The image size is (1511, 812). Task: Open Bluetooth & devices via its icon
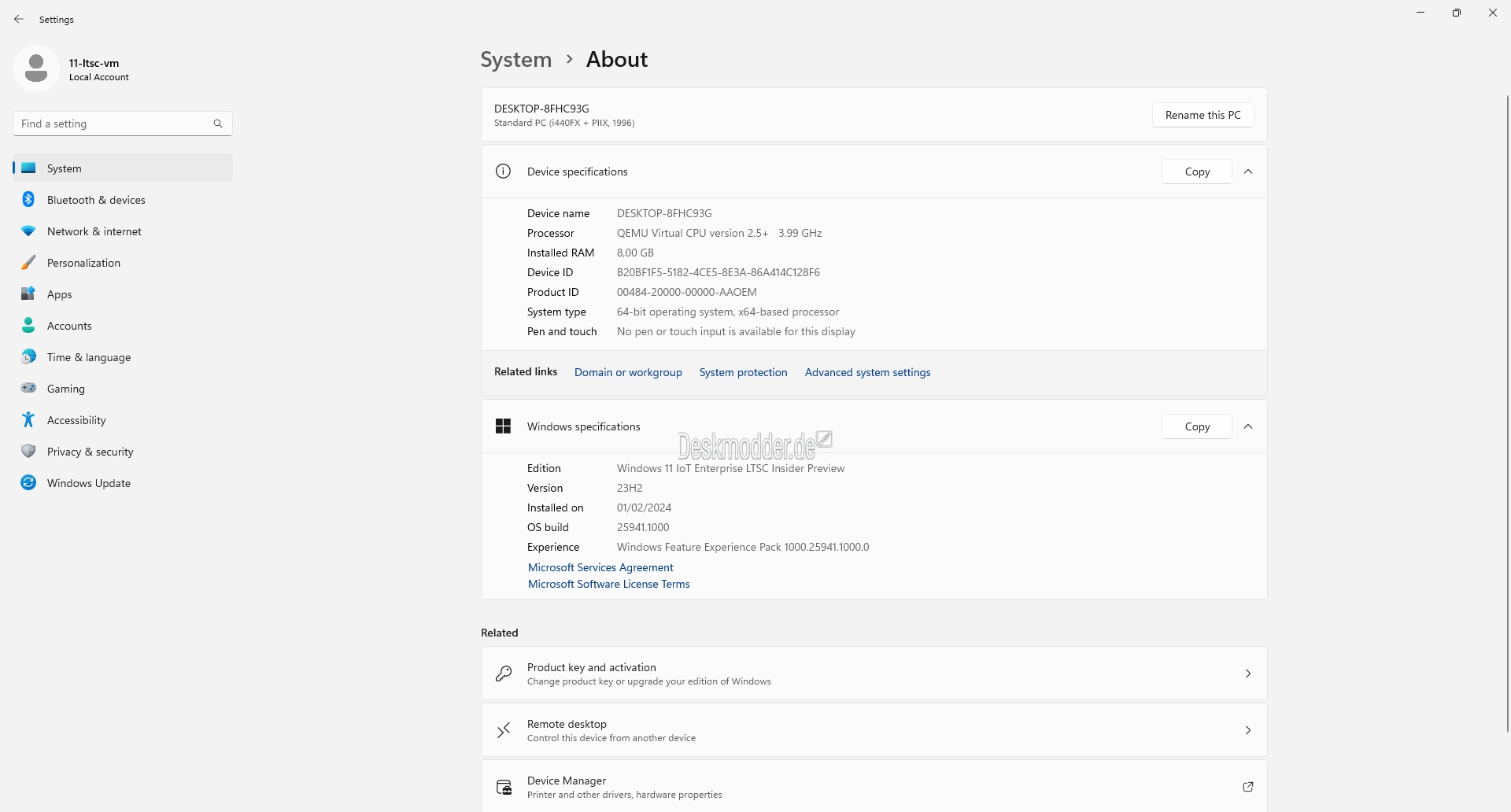pos(28,200)
